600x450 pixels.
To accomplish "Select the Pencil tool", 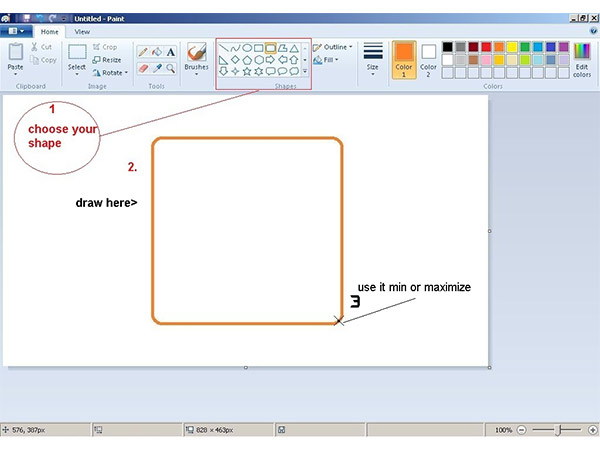I will 142,52.
